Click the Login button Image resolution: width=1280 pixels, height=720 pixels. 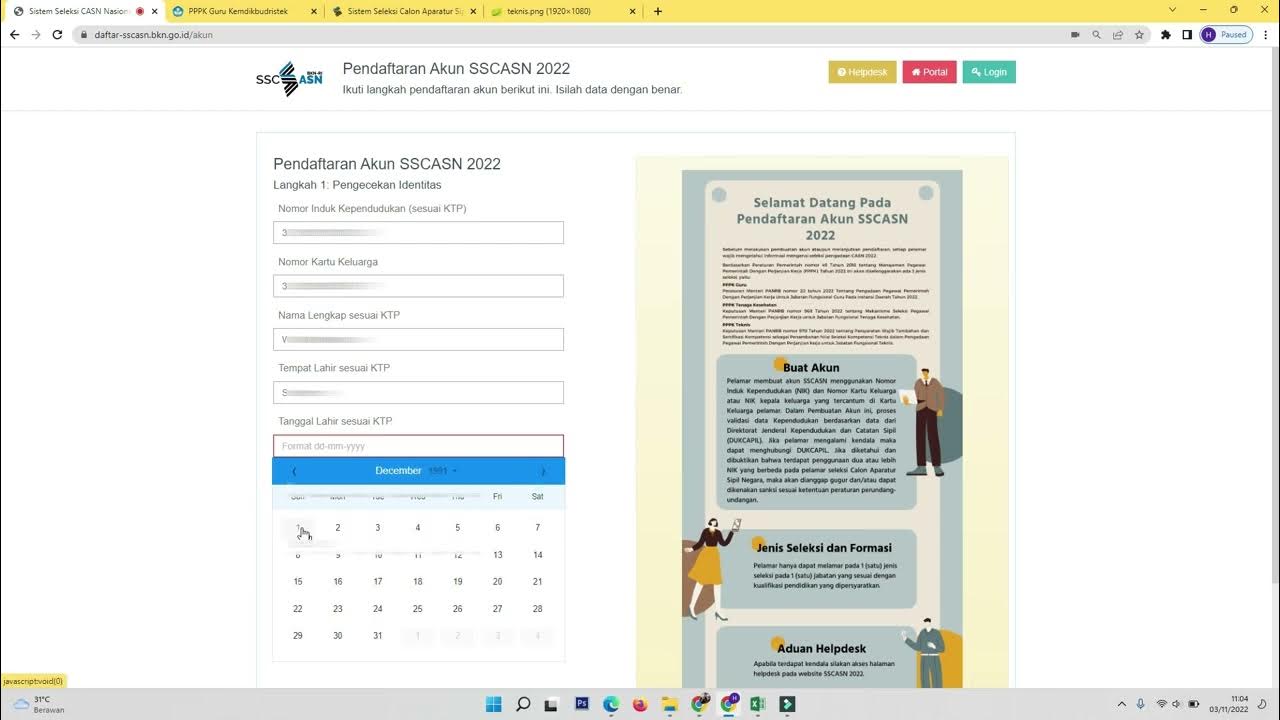click(x=989, y=72)
